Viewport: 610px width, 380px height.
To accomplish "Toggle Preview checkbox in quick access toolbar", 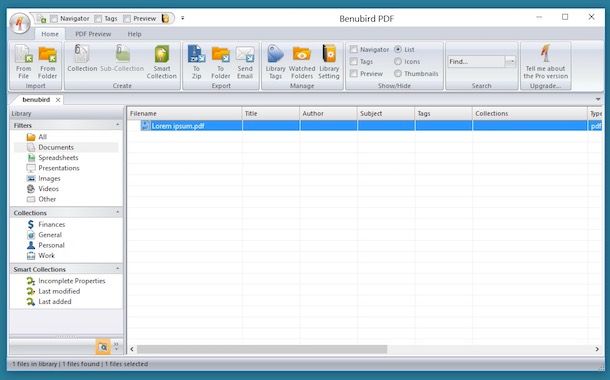I will 127,19.
